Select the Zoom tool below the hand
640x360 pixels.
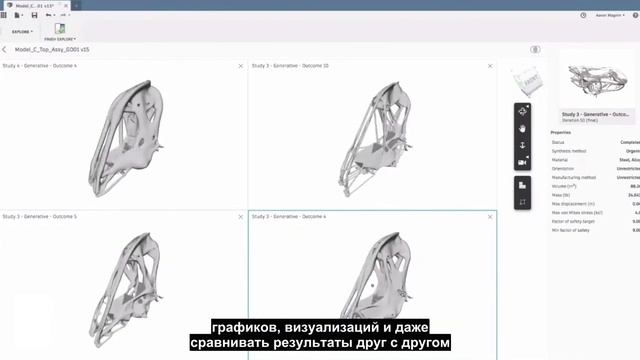[x=522, y=145]
